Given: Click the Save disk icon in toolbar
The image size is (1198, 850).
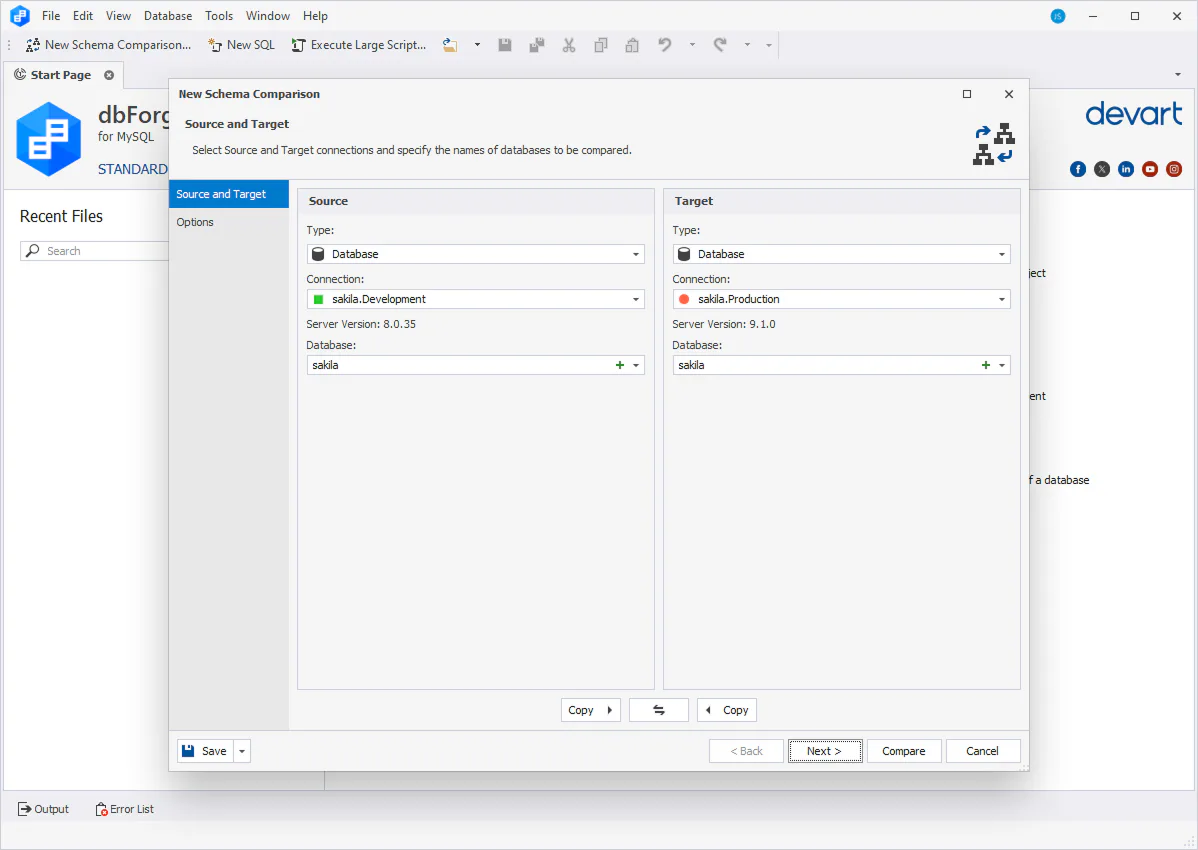Looking at the screenshot, I should tap(505, 45).
